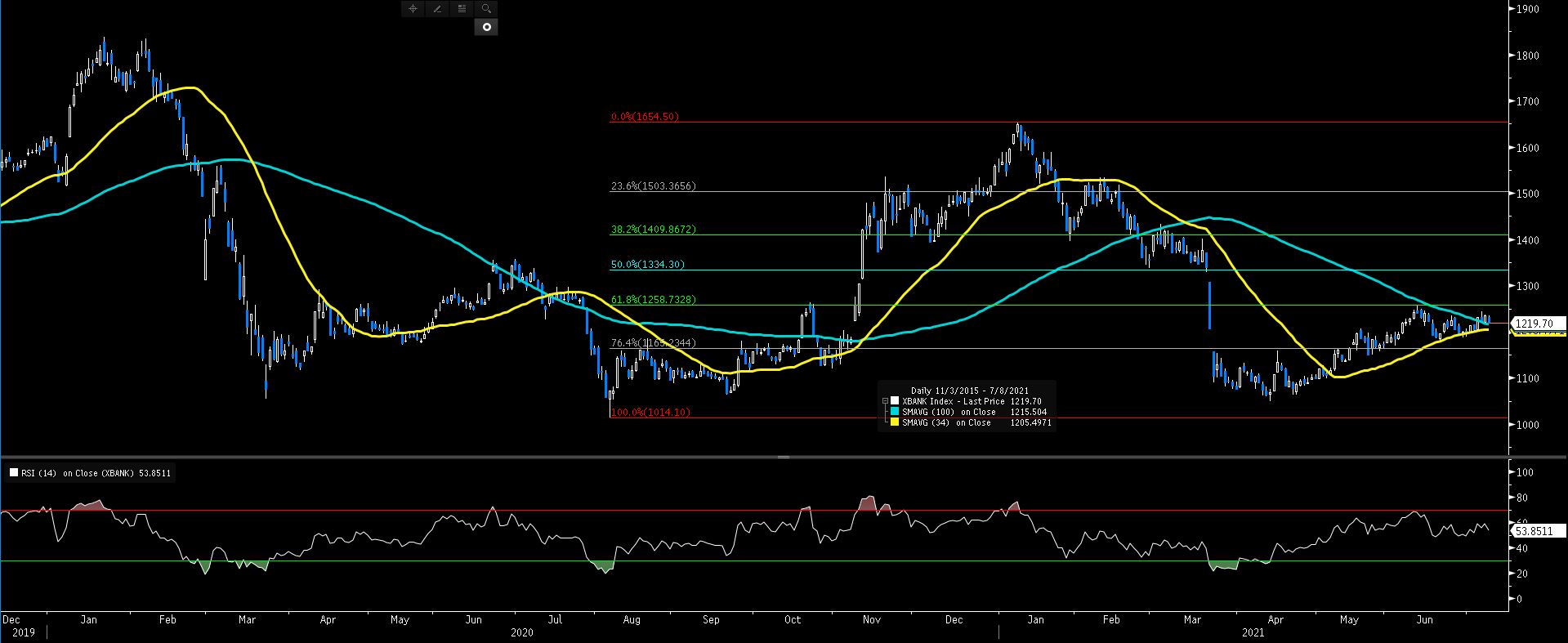The height and width of the screenshot is (643, 1568).
Task: Click the RSI axis 80 label
Action: click(1521, 498)
